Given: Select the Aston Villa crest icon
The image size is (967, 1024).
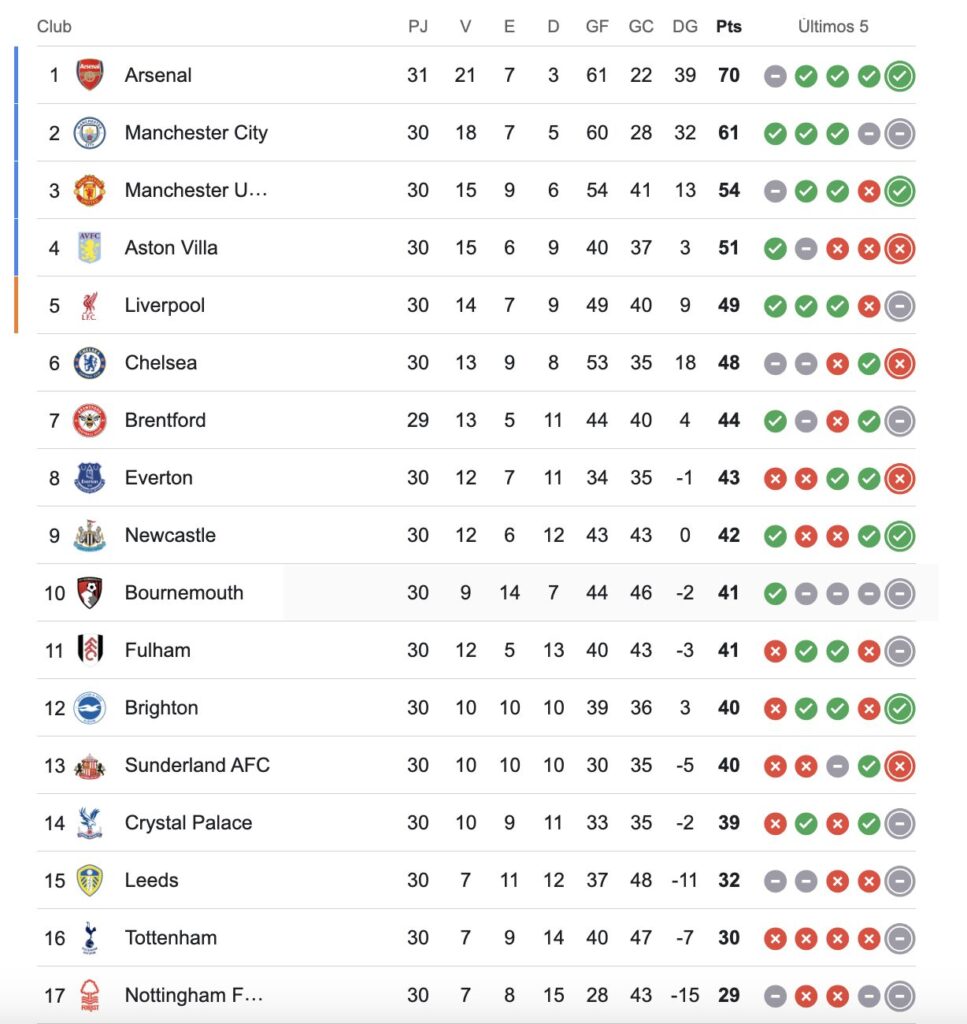Looking at the screenshot, I should pos(90,248).
